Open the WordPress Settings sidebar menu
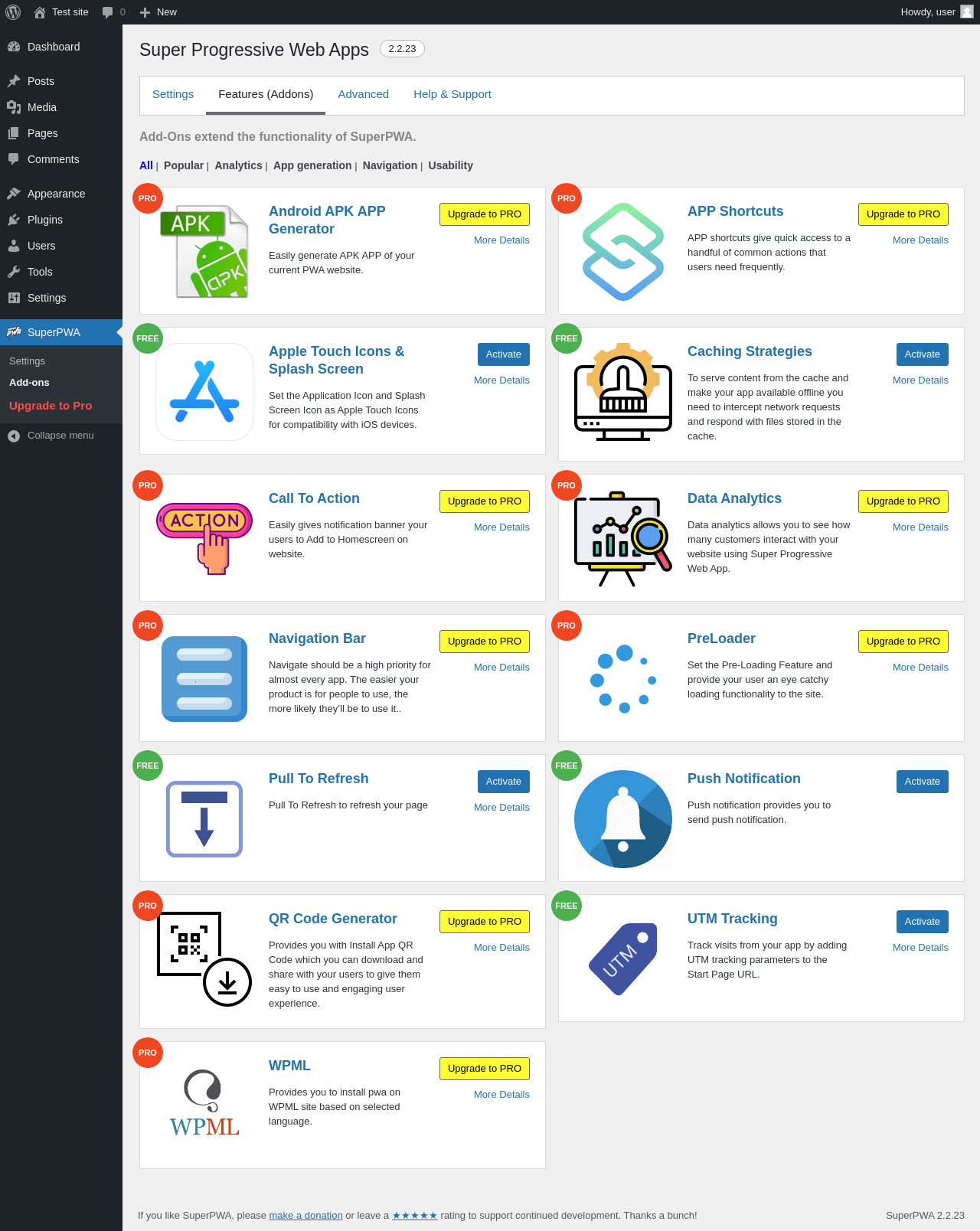This screenshot has width=980, height=1231. click(x=61, y=298)
